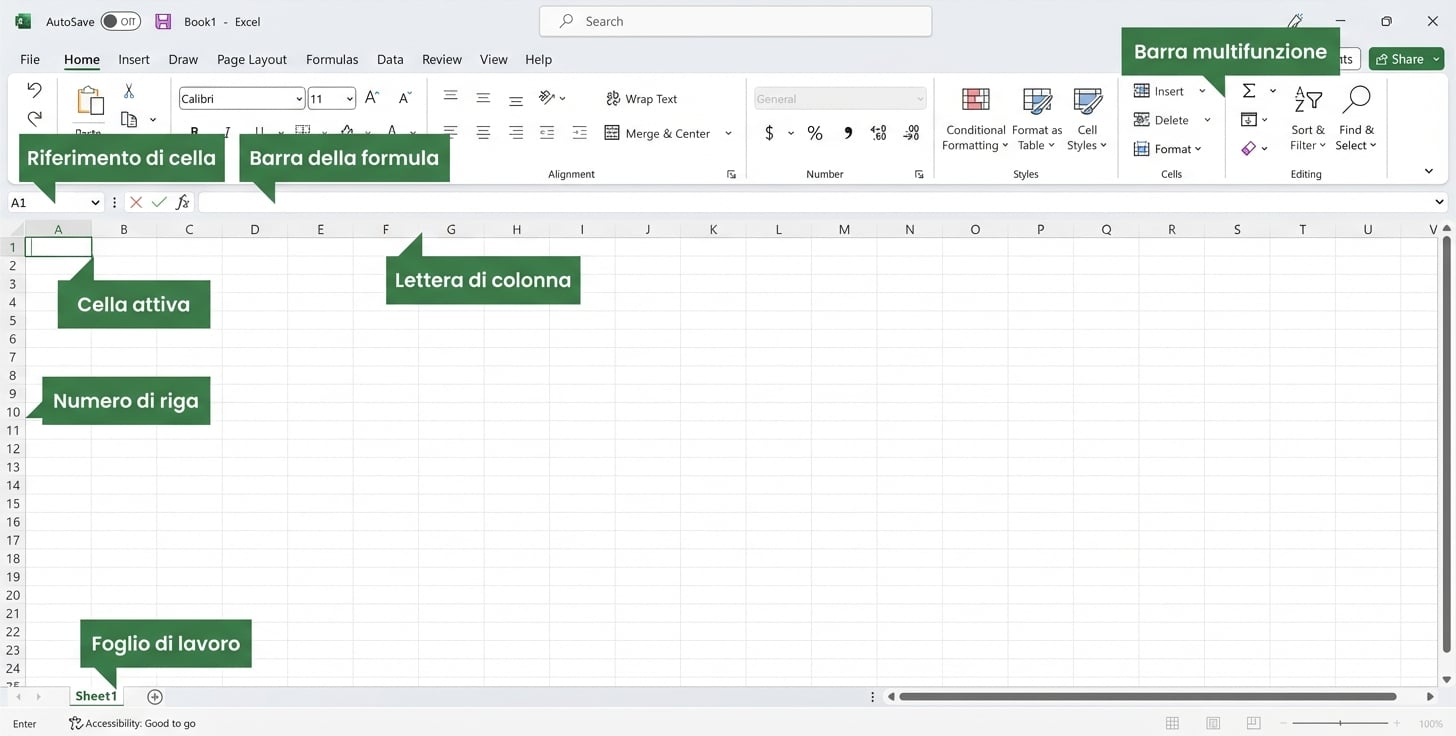Click the Clear eraser icon
1456x736 pixels.
coord(1248,148)
